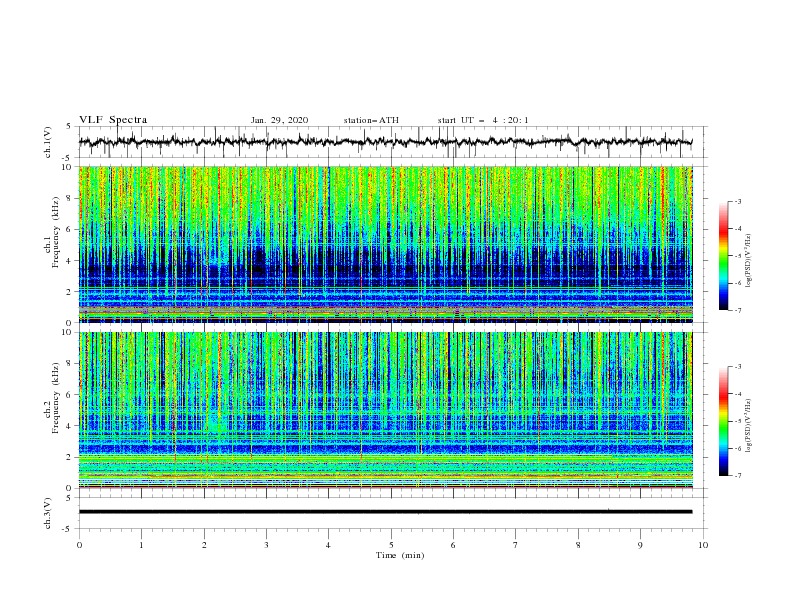The image size is (792, 612).
Task: Click the "5" volt tick of ch.1(V) panel
Action: coord(69,127)
